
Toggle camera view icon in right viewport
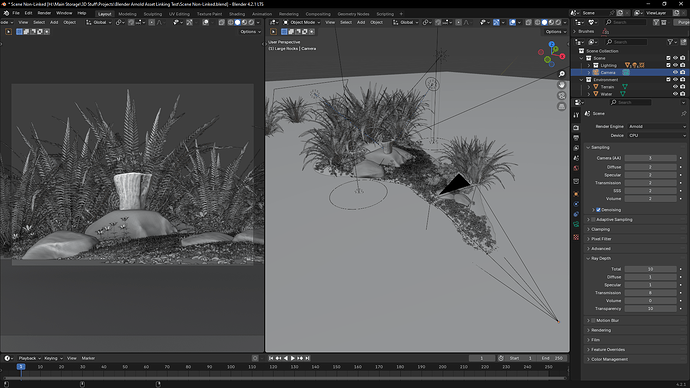coord(562,95)
